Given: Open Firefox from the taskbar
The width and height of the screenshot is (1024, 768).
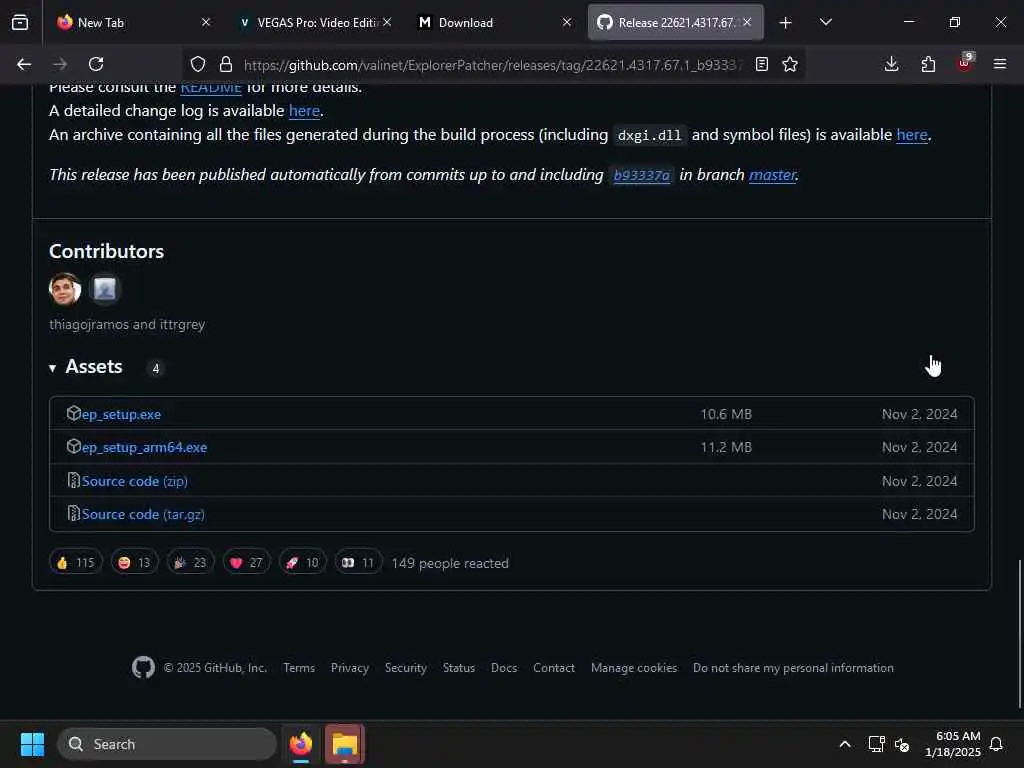Looking at the screenshot, I should point(301,744).
